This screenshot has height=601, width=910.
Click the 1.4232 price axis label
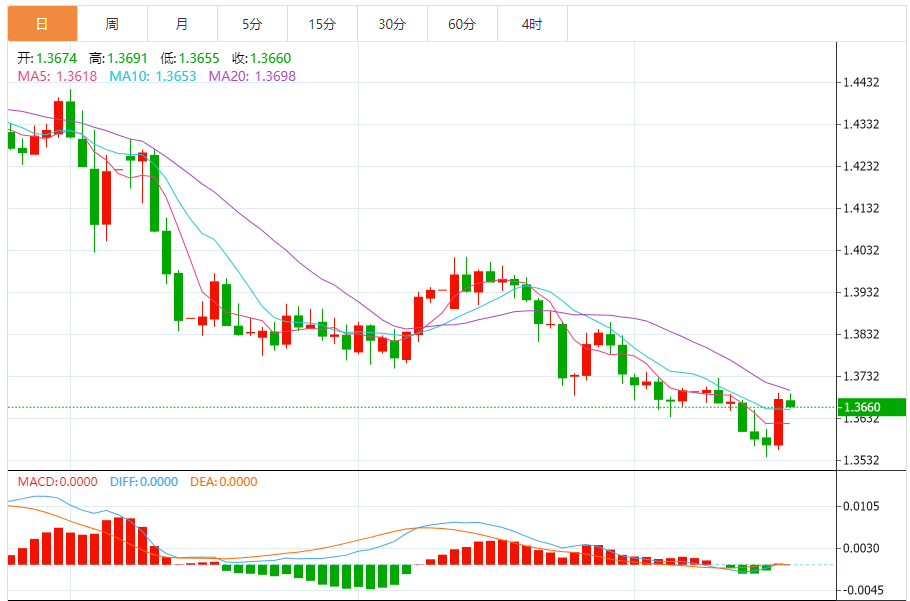click(863, 166)
